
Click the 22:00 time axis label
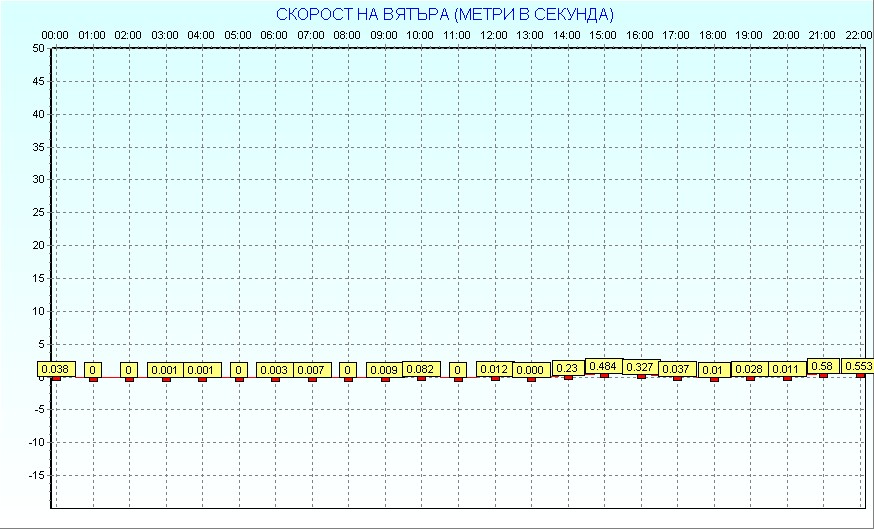[x=858, y=35]
